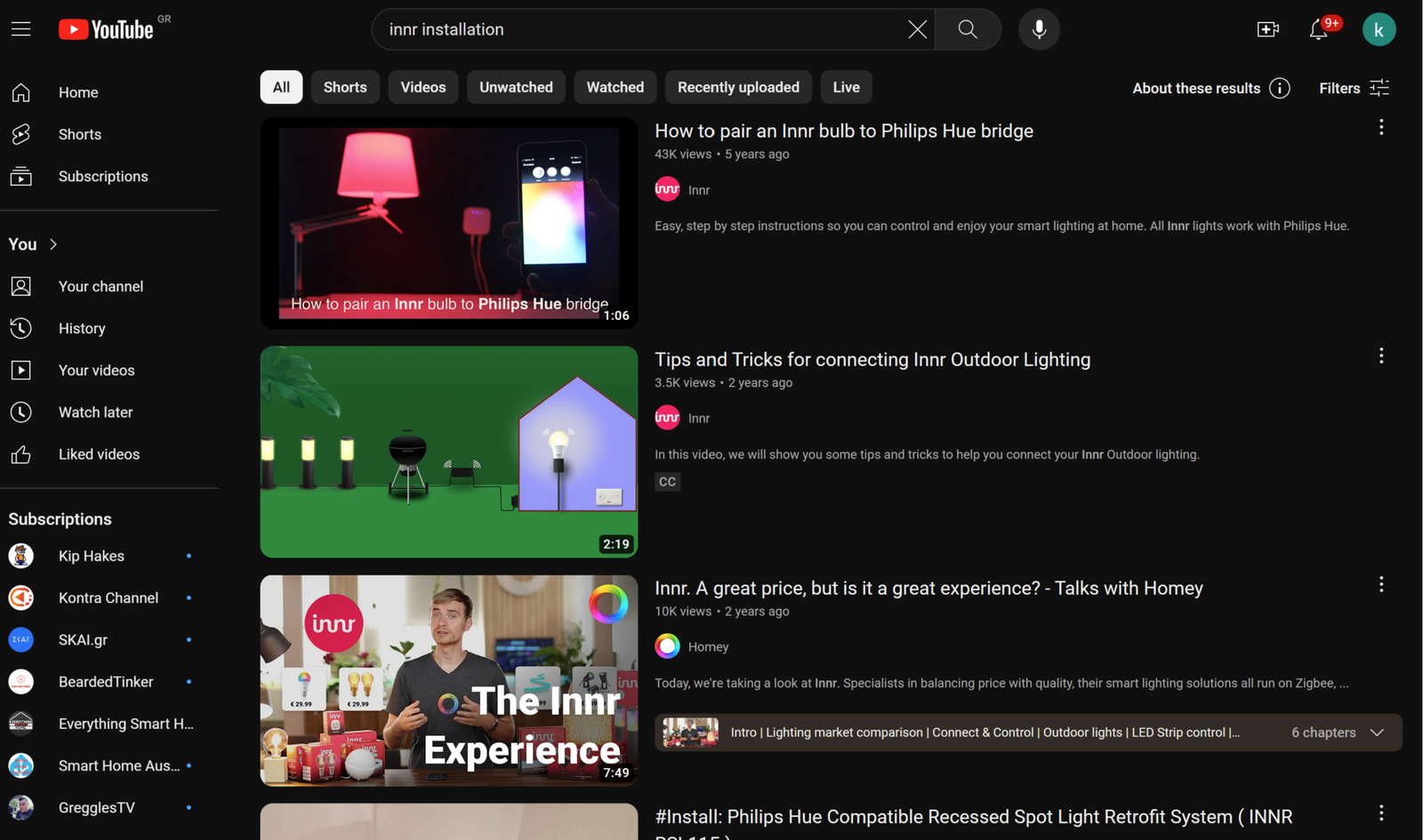
Task: Start voice search with microphone
Action: (1039, 29)
